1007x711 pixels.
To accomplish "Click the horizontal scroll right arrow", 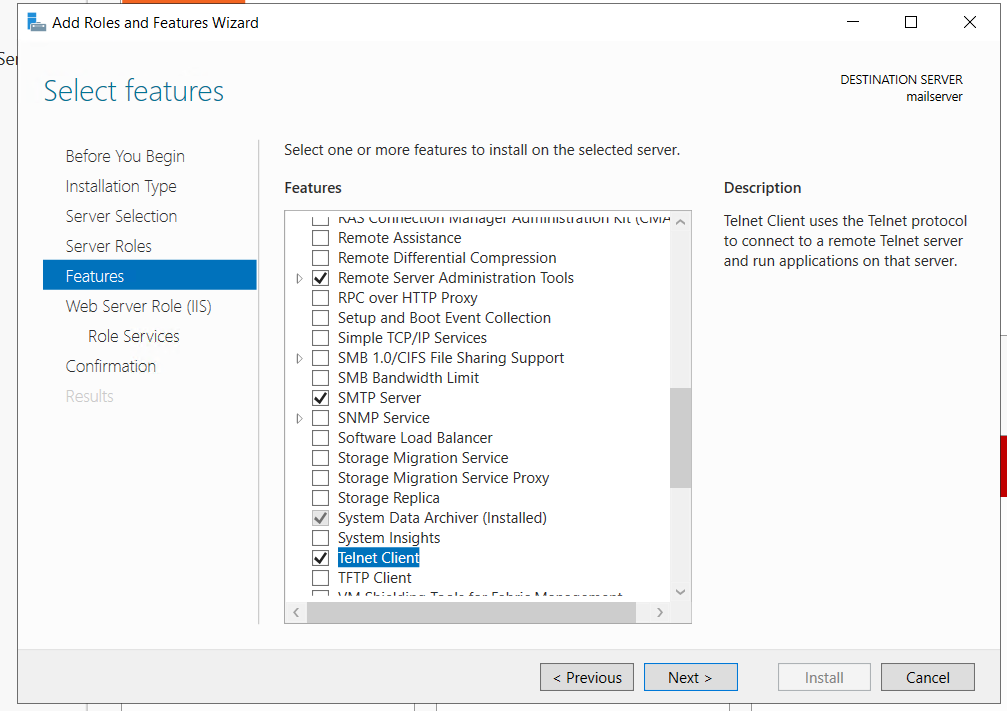I will (660, 612).
